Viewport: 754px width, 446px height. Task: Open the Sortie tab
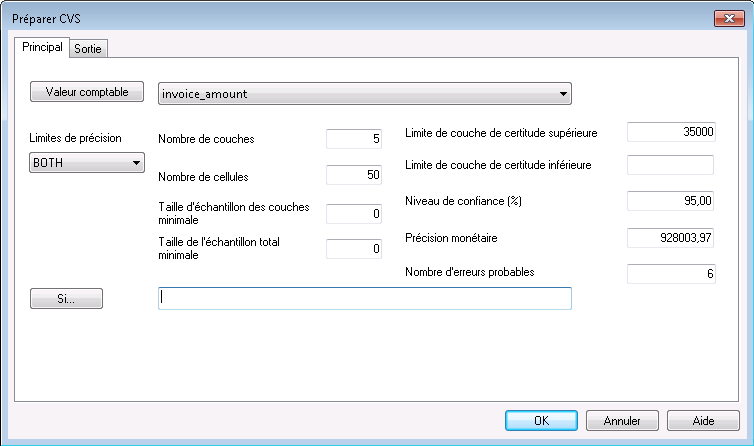point(88,48)
